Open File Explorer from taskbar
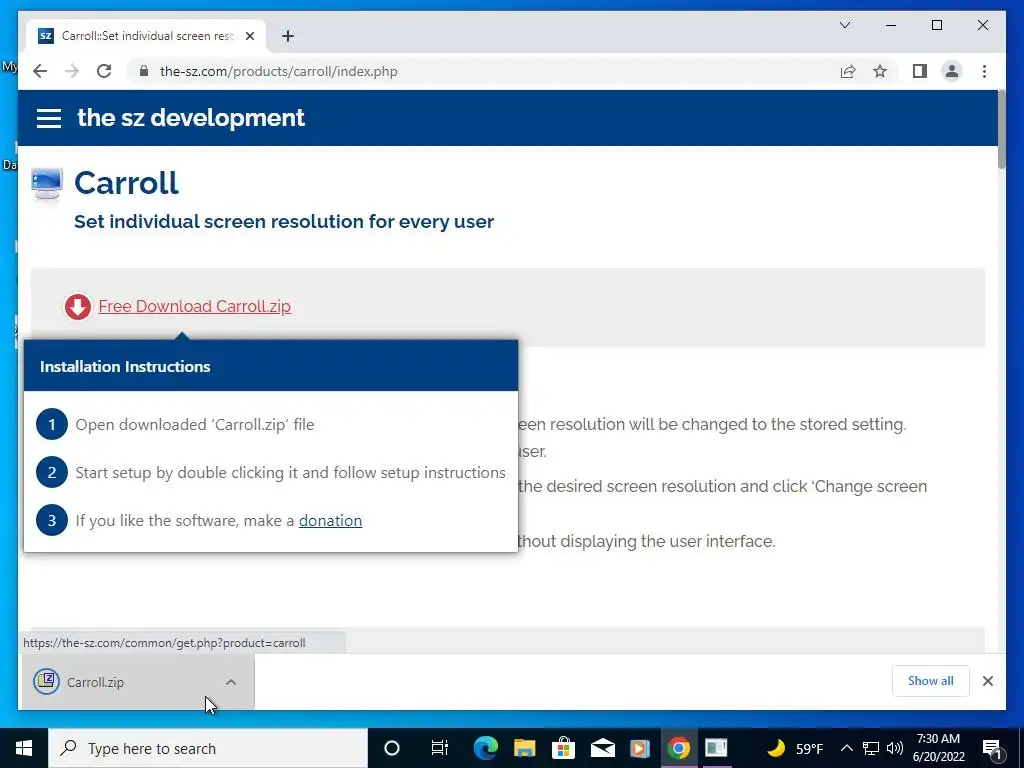1024x768 pixels. [x=524, y=748]
